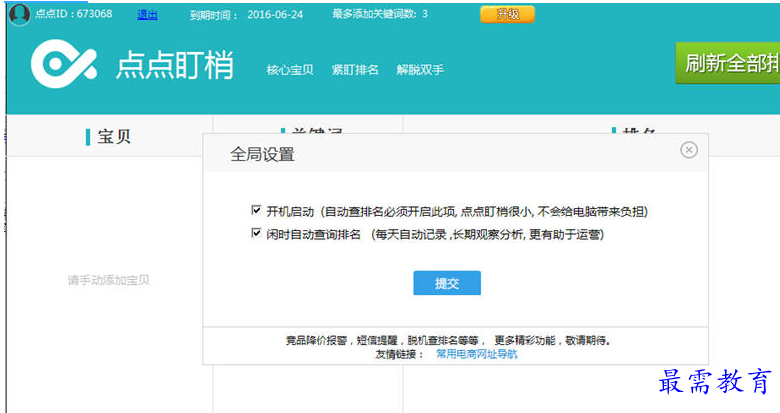Screen dimensions: 780x413
Task: Select 解脱双手 in header
Action: click(x=420, y=70)
